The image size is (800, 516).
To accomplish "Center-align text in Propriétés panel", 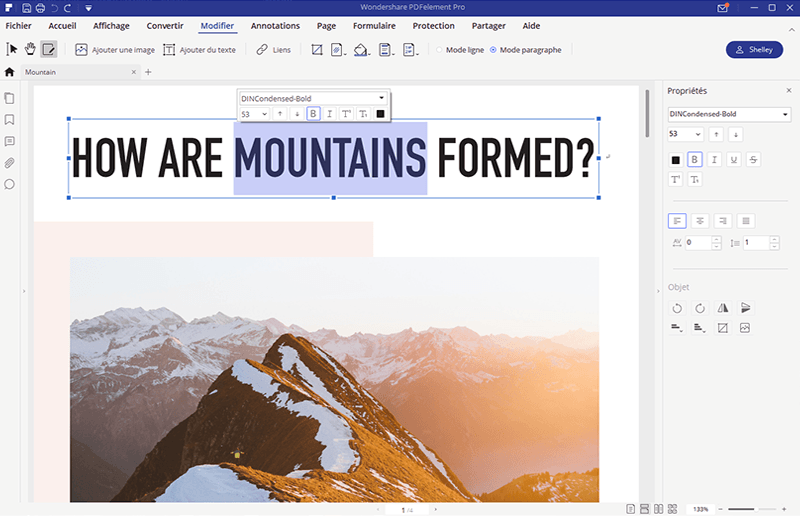I will pos(701,220).
